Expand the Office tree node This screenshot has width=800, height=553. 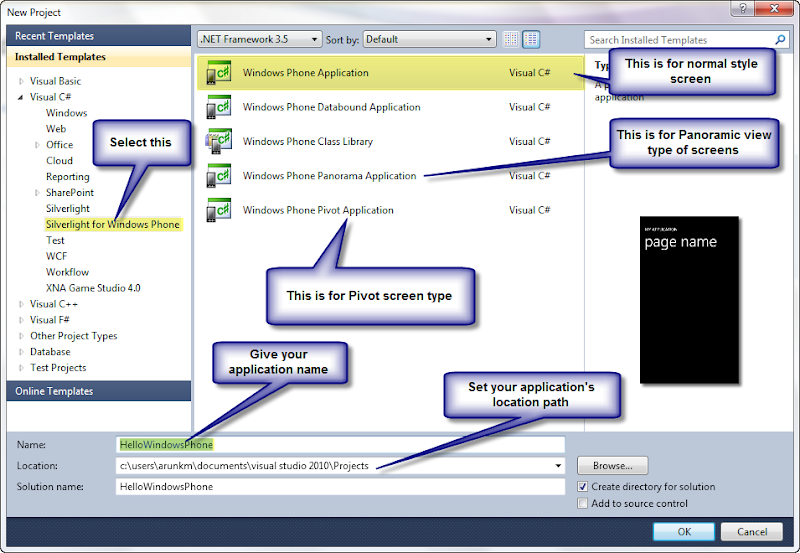pos(37,145)
